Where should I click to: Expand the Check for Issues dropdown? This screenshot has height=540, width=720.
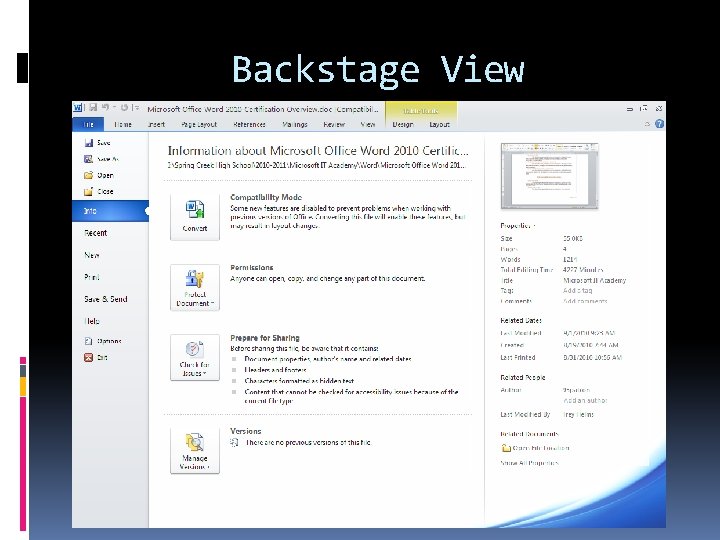click(195, 358)
